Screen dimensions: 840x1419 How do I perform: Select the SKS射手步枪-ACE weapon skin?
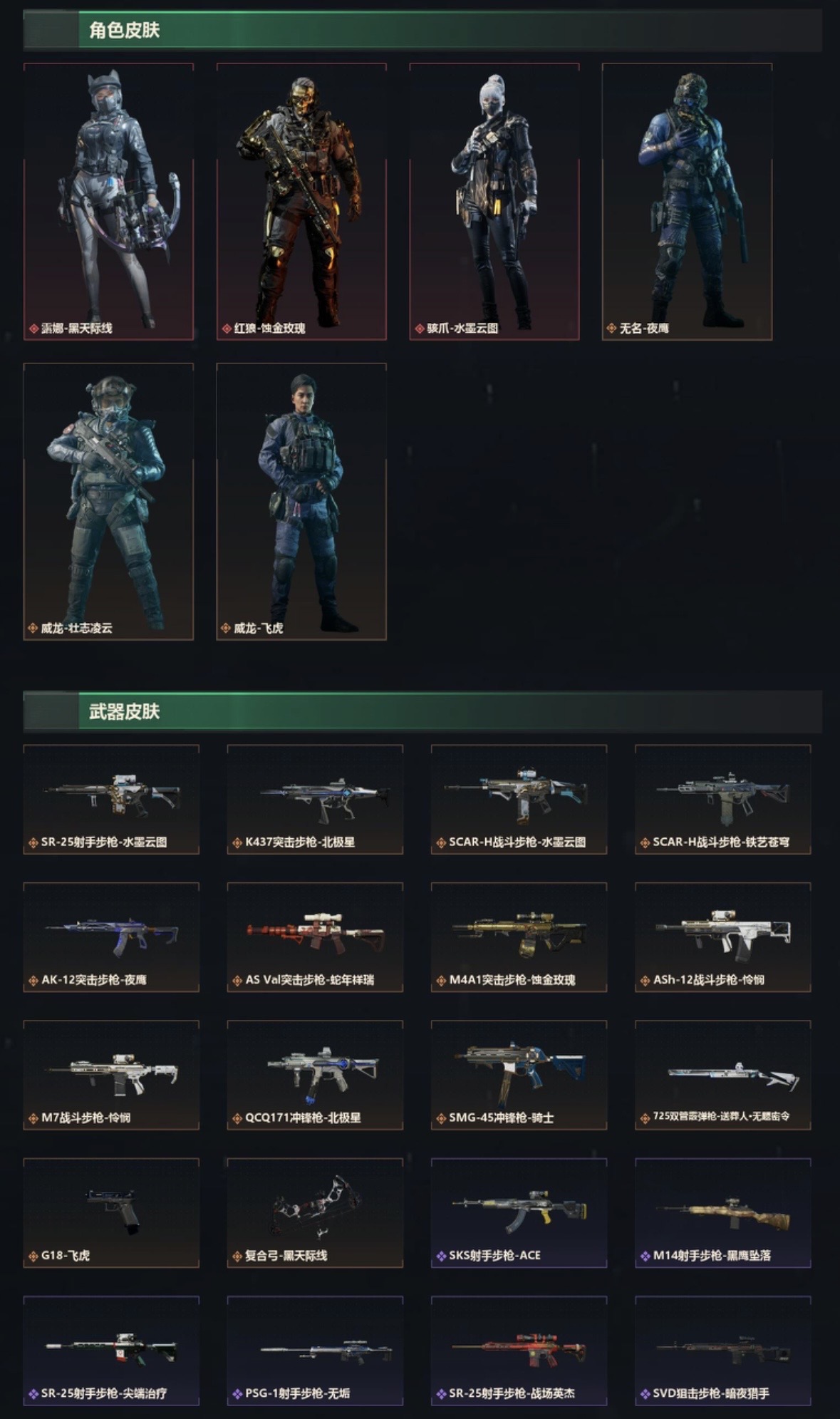click(519, 1213)
